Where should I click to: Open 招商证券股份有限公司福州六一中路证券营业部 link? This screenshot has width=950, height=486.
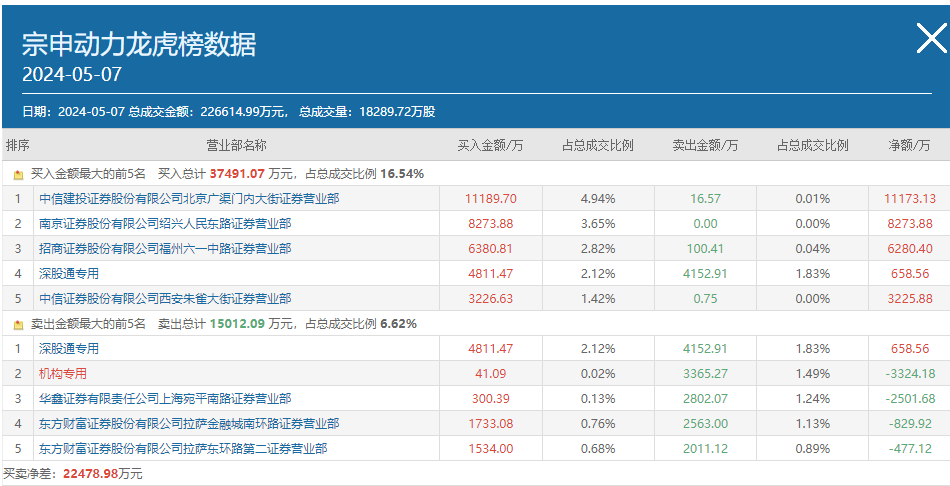[x=165, y=248]
